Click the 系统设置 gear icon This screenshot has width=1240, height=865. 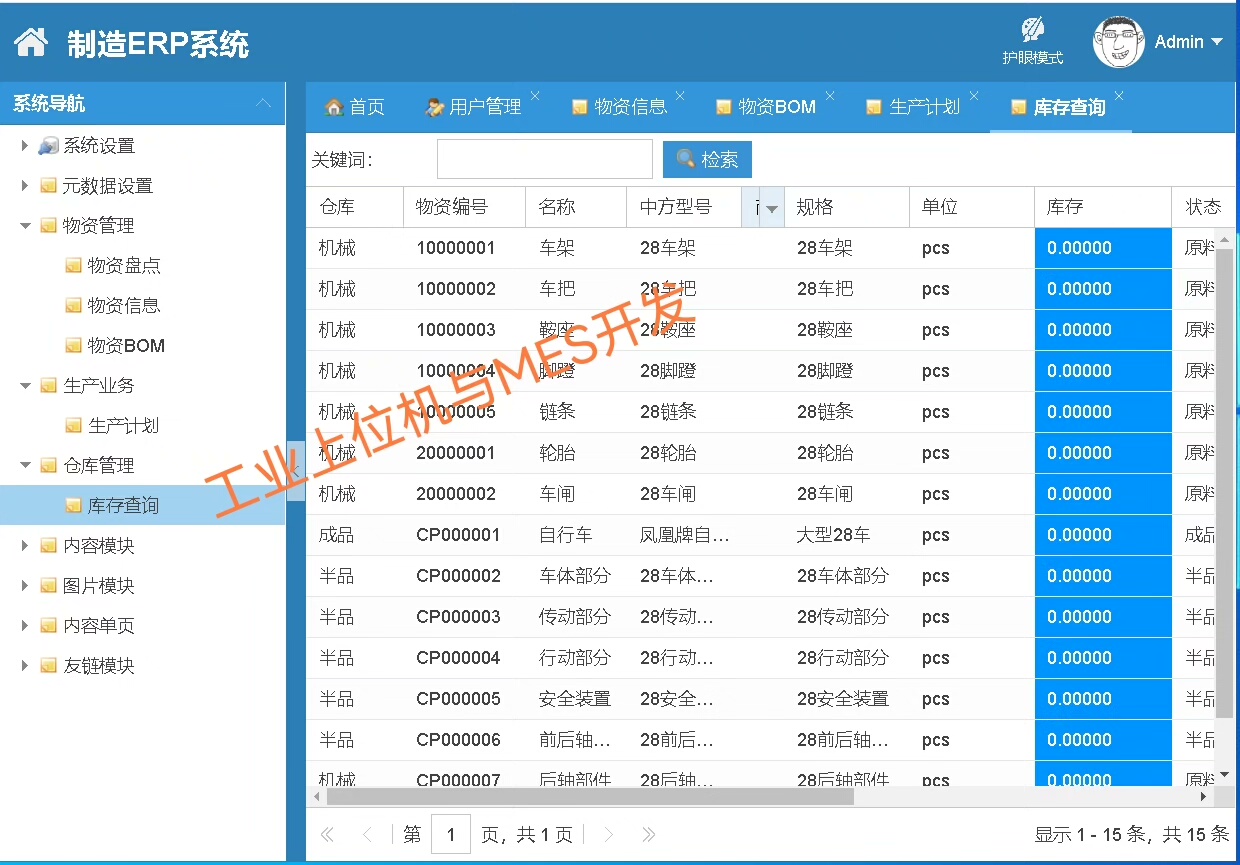48,146
